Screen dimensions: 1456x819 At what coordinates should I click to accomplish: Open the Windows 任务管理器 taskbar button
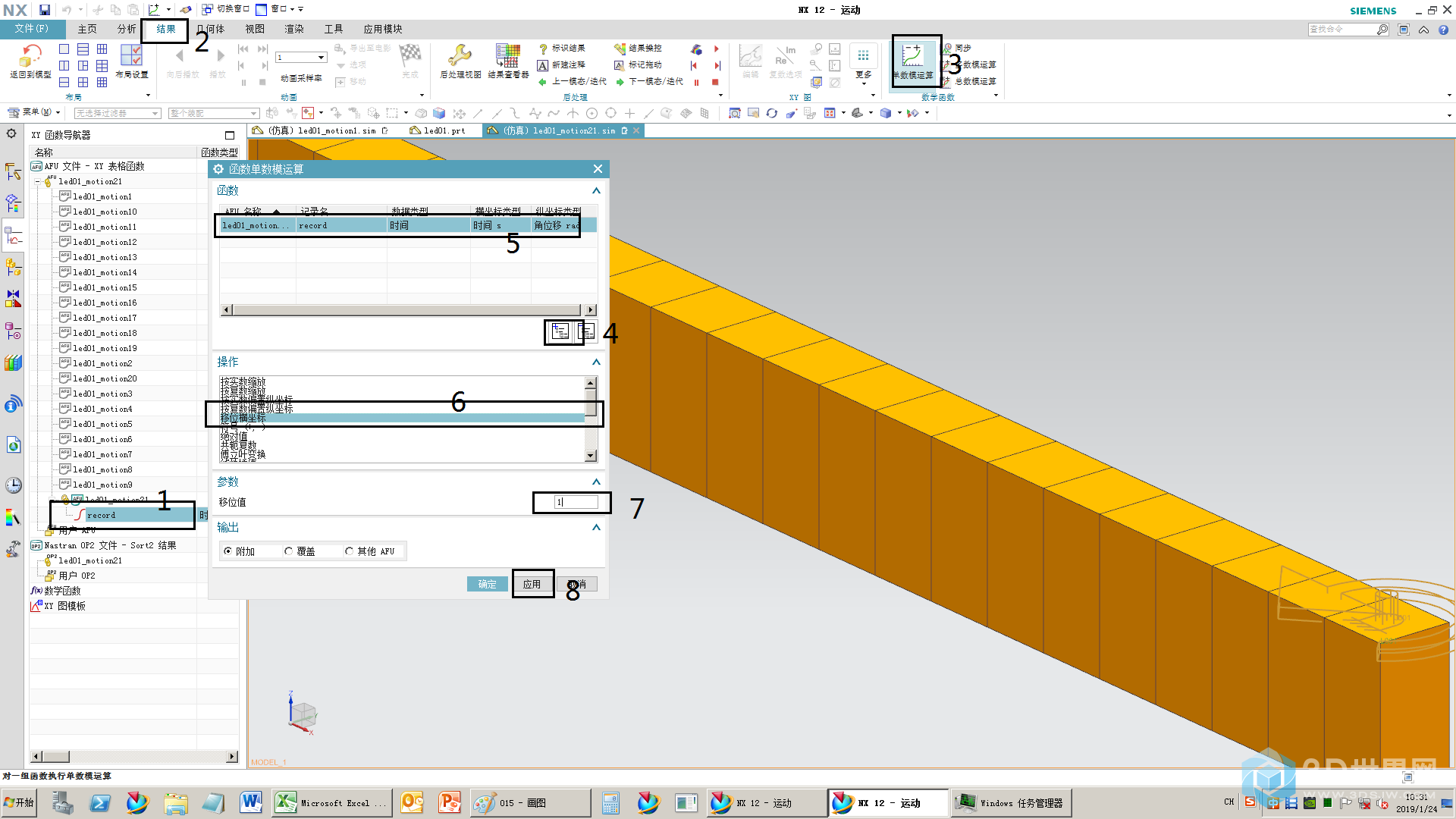click(x=1012, y=802)
